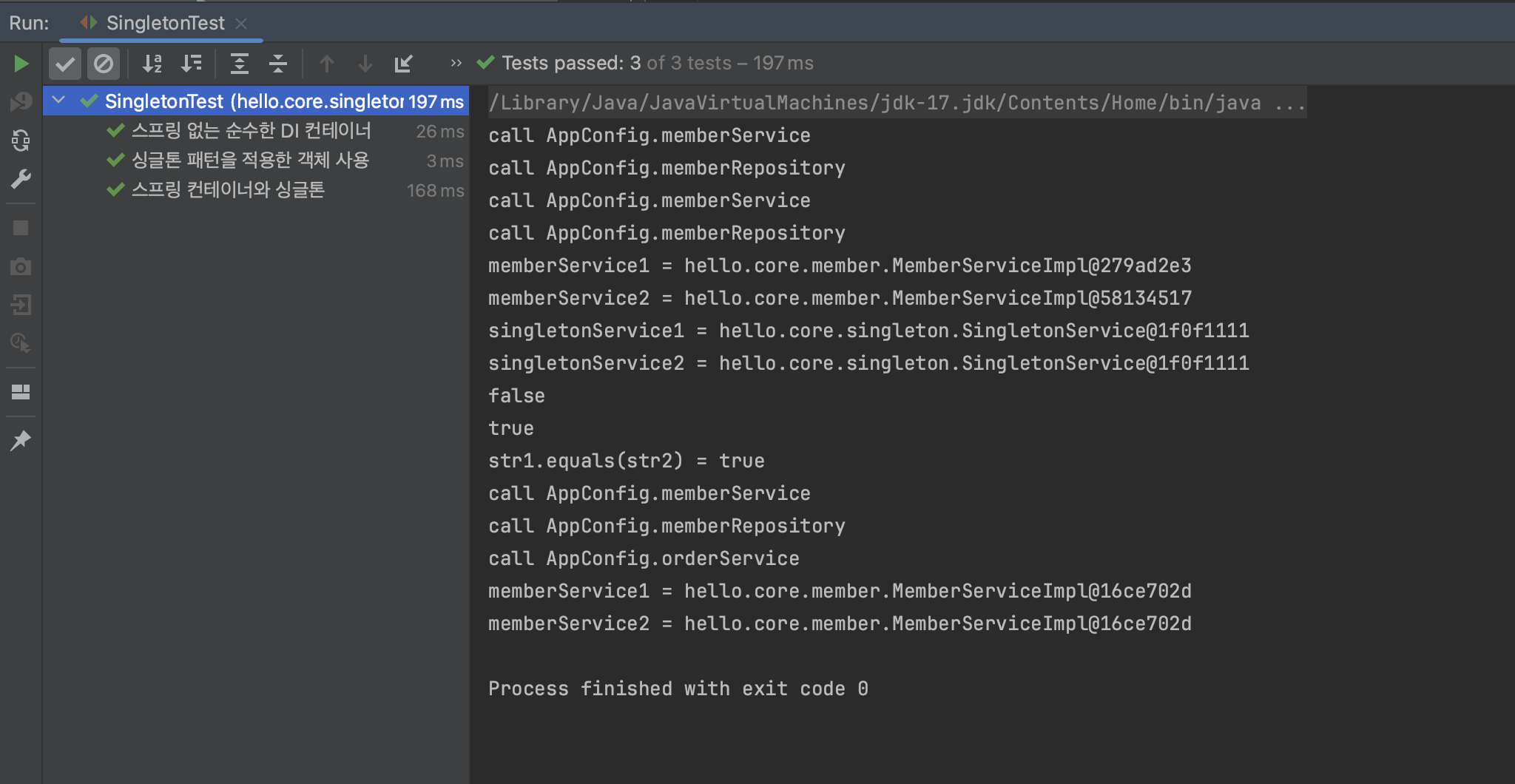This screenshot has height=784, width=1515.
Task: Select SingletonTest root test row
Action: 256,101
